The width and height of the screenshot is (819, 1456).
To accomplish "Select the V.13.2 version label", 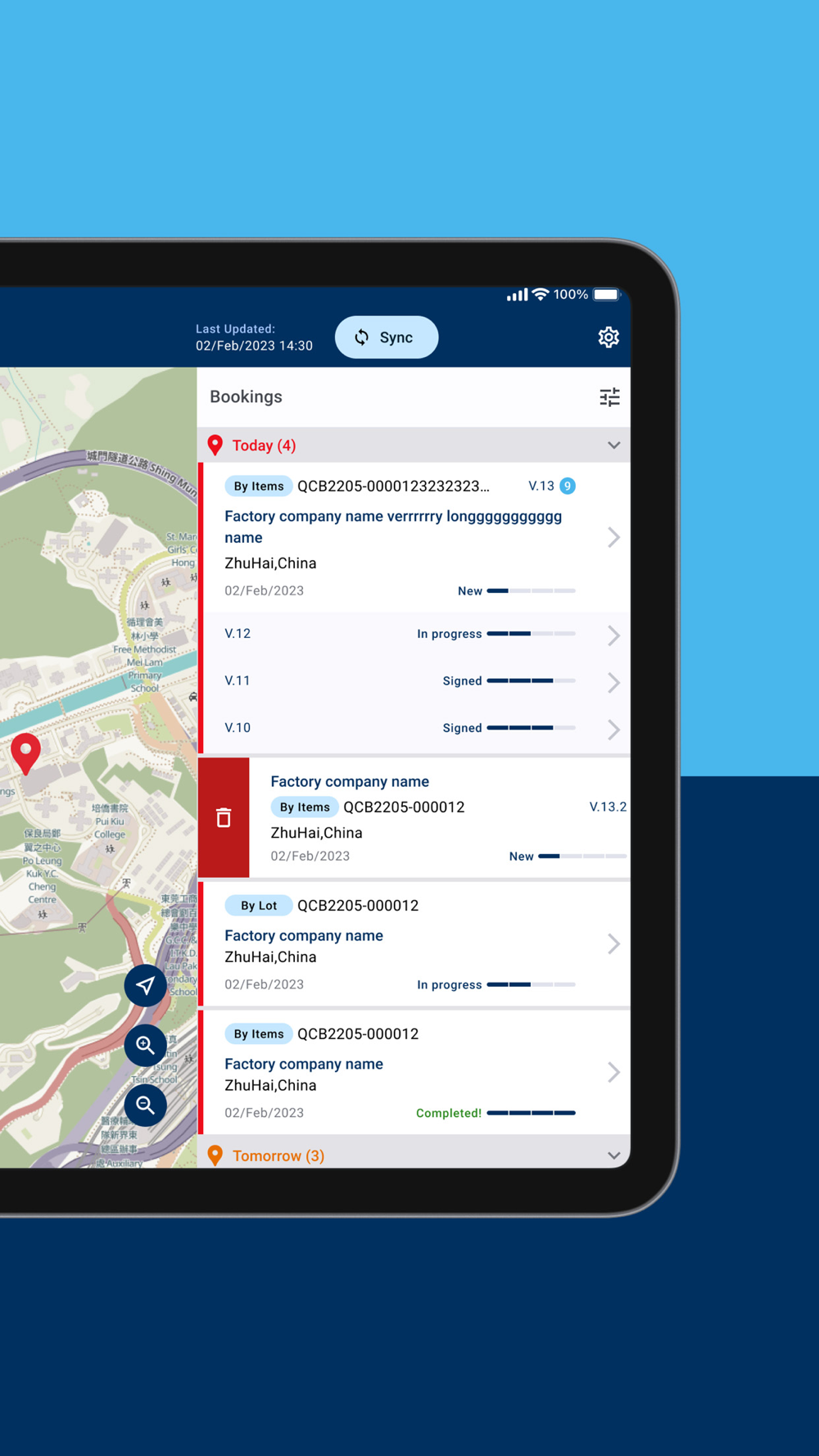I will coord(608,807).
